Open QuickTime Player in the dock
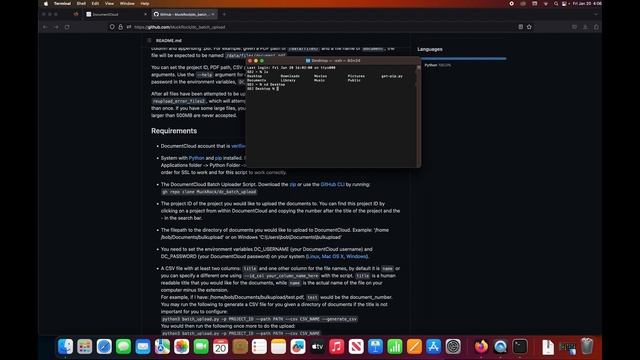Screen dimensions: 640x360 pyautogui.click(x=500, y=347)
